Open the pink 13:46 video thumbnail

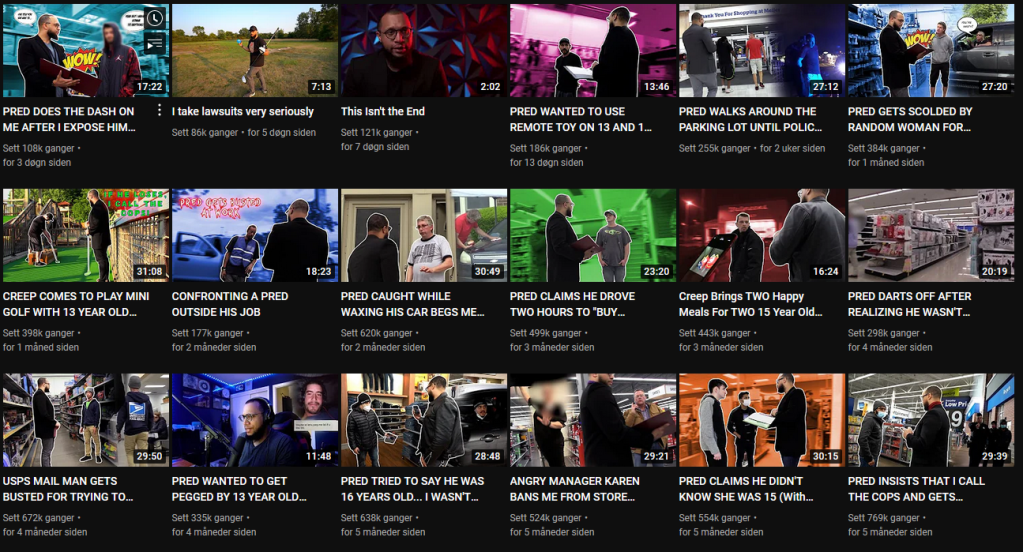[x=592, y=50]
